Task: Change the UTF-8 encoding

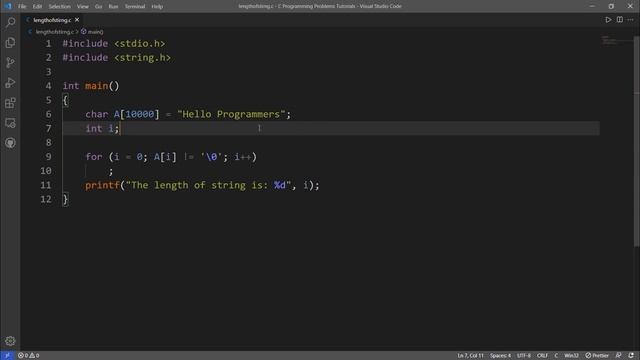Action: (x=524, y=356)
